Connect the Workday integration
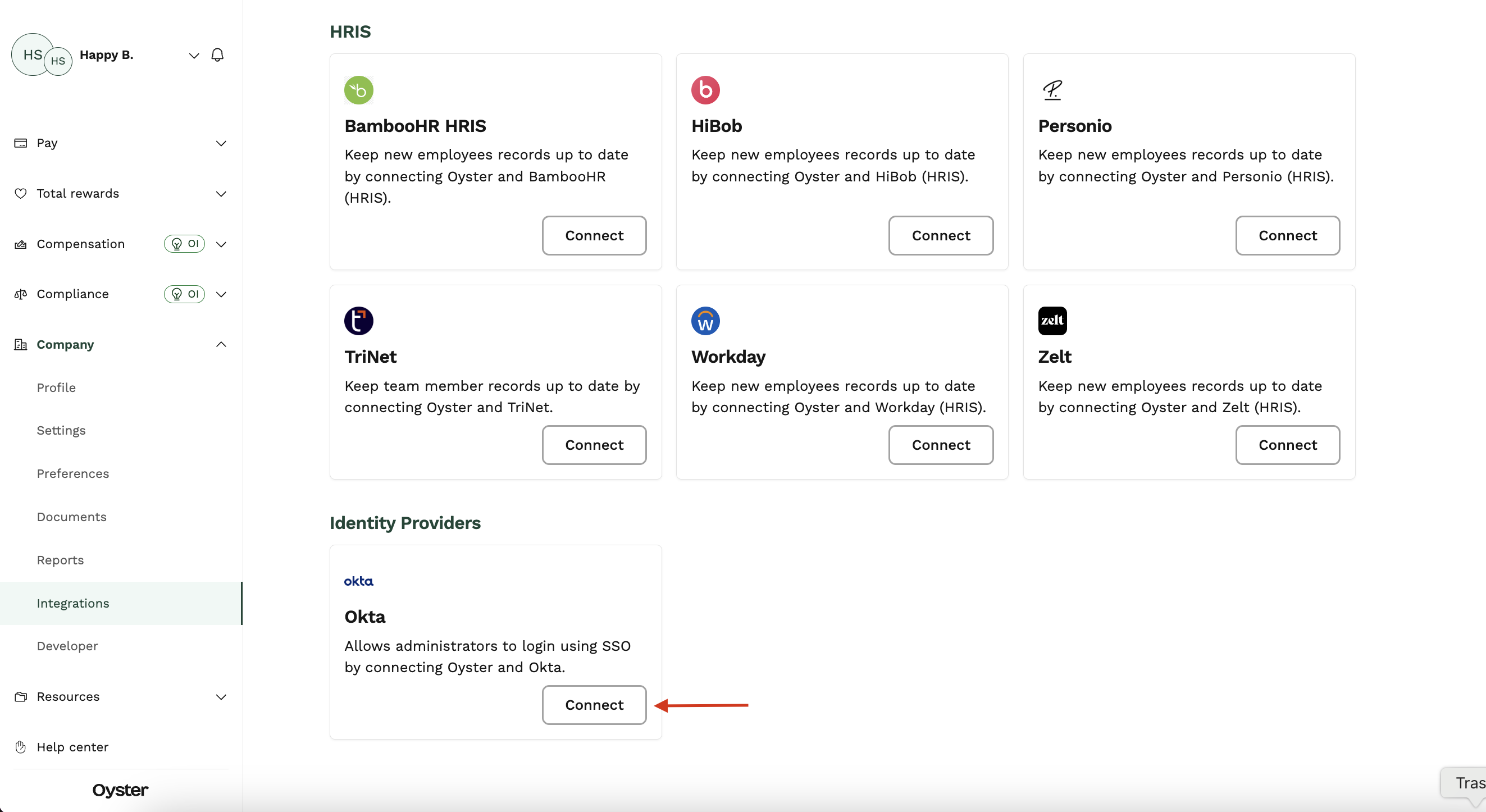 coord(941,445)
